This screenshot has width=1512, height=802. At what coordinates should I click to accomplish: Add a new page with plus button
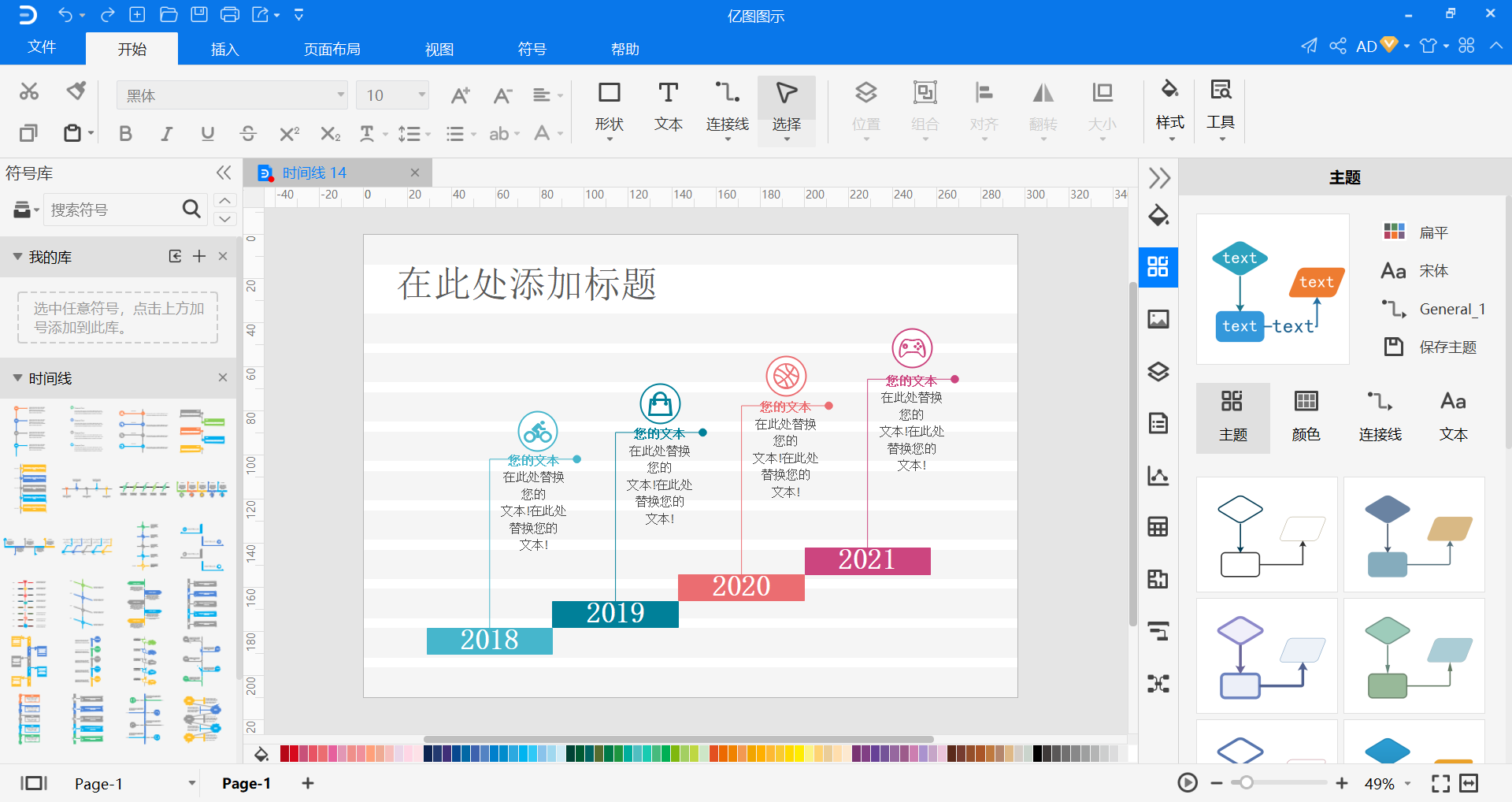pyautogui.click(x=308, y=783)
